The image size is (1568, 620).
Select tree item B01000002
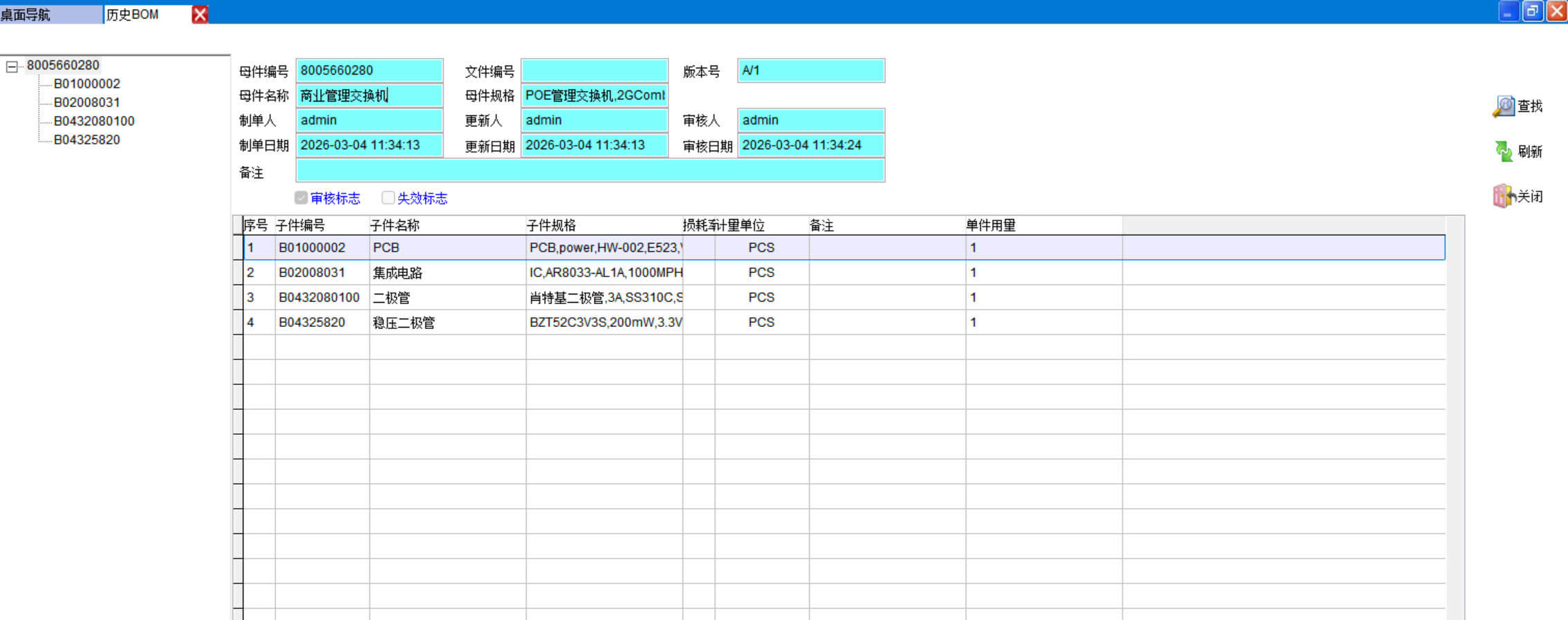pyautogui.click(x=87, y=84)
